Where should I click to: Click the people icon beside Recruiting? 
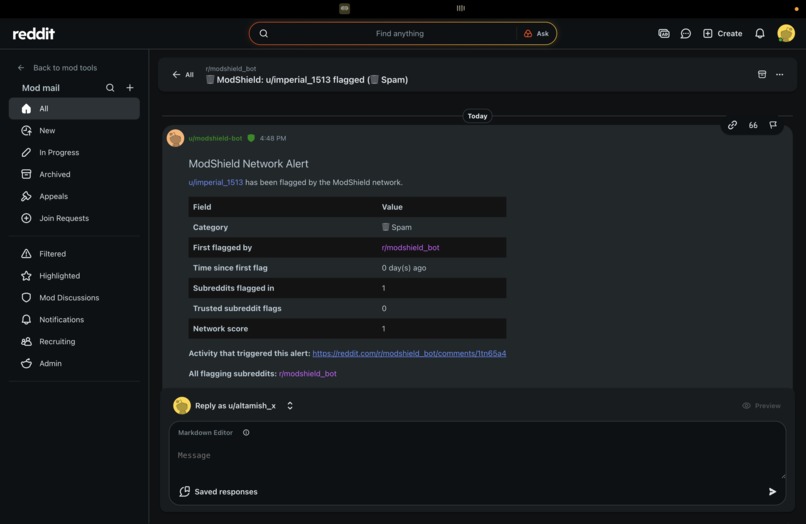click(26, 341)
